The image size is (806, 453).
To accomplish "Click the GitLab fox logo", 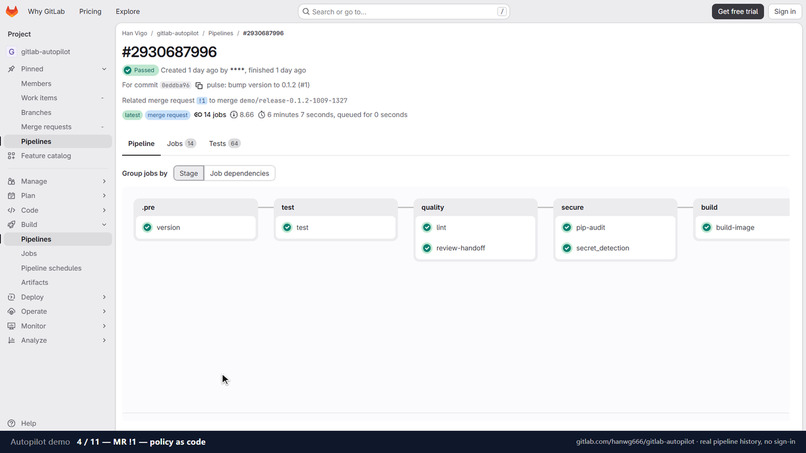I will (x=12, y=11).
